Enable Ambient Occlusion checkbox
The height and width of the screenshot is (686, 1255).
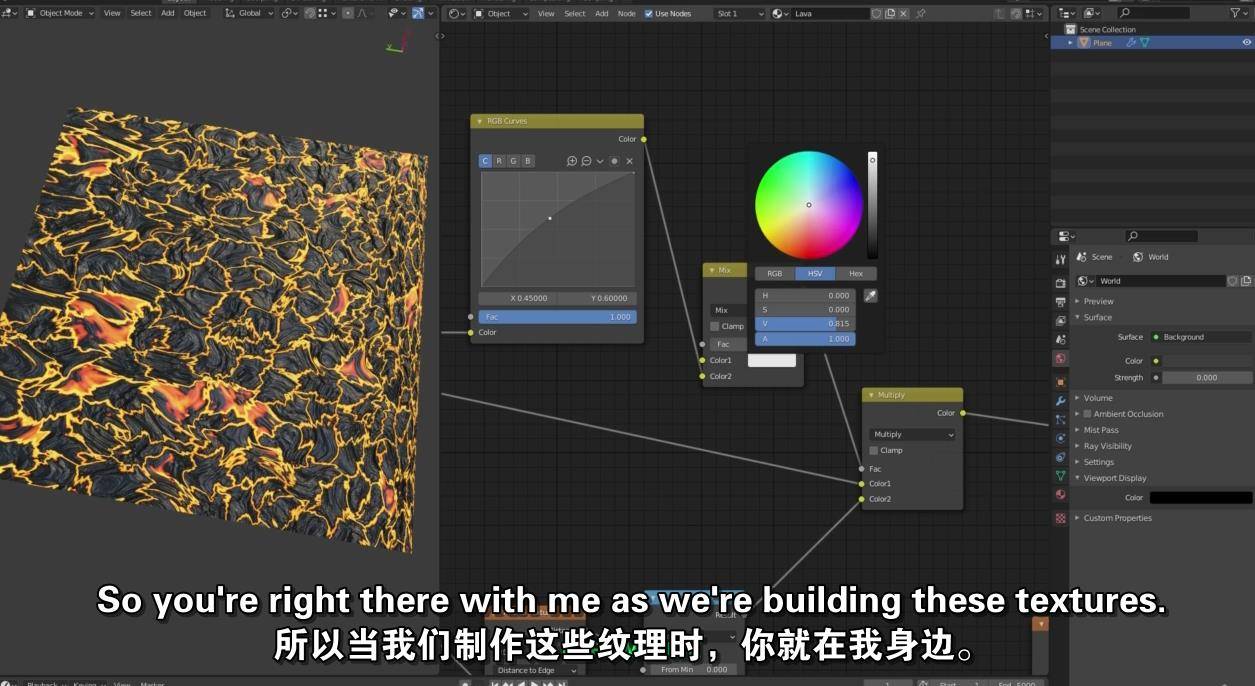(1088, 414)
